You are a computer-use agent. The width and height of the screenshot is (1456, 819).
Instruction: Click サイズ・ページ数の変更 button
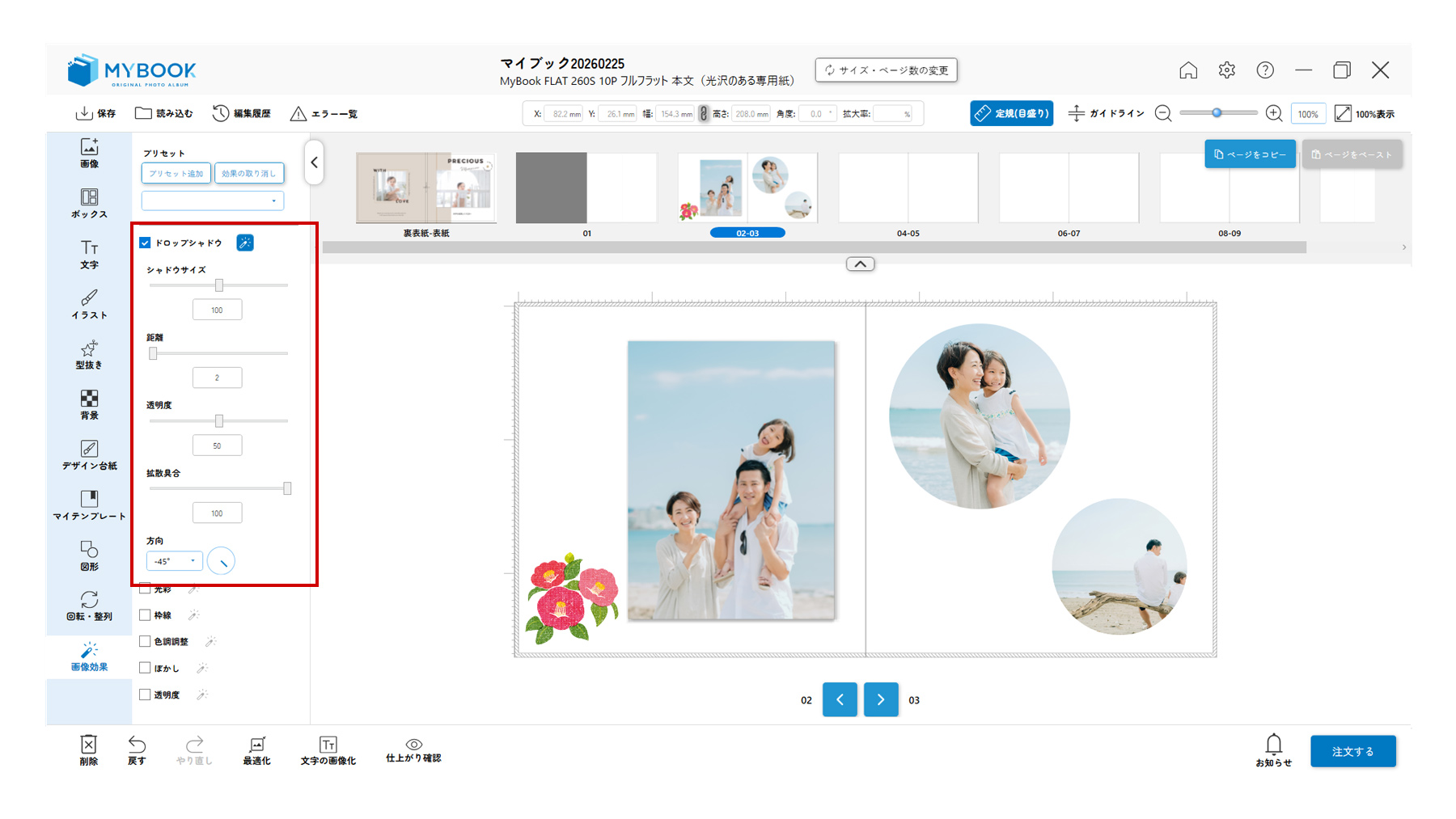pyautogui.click(x=887, y=70)
